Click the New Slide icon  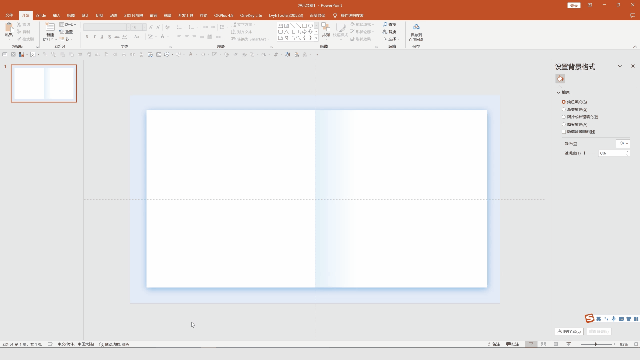tap(50, 28)
